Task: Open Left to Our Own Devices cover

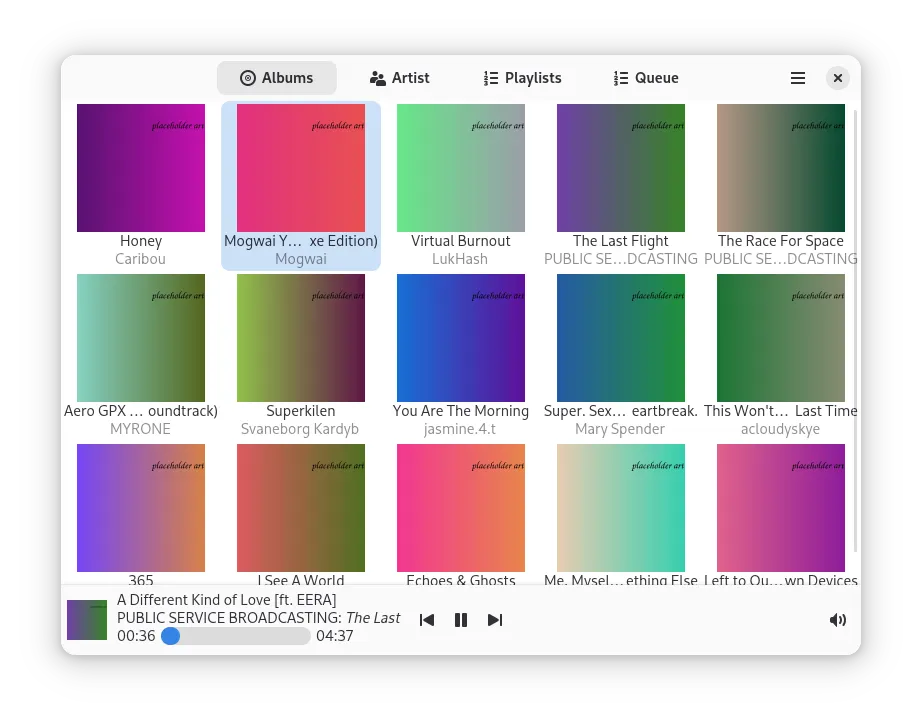Action: coord(781,508)
